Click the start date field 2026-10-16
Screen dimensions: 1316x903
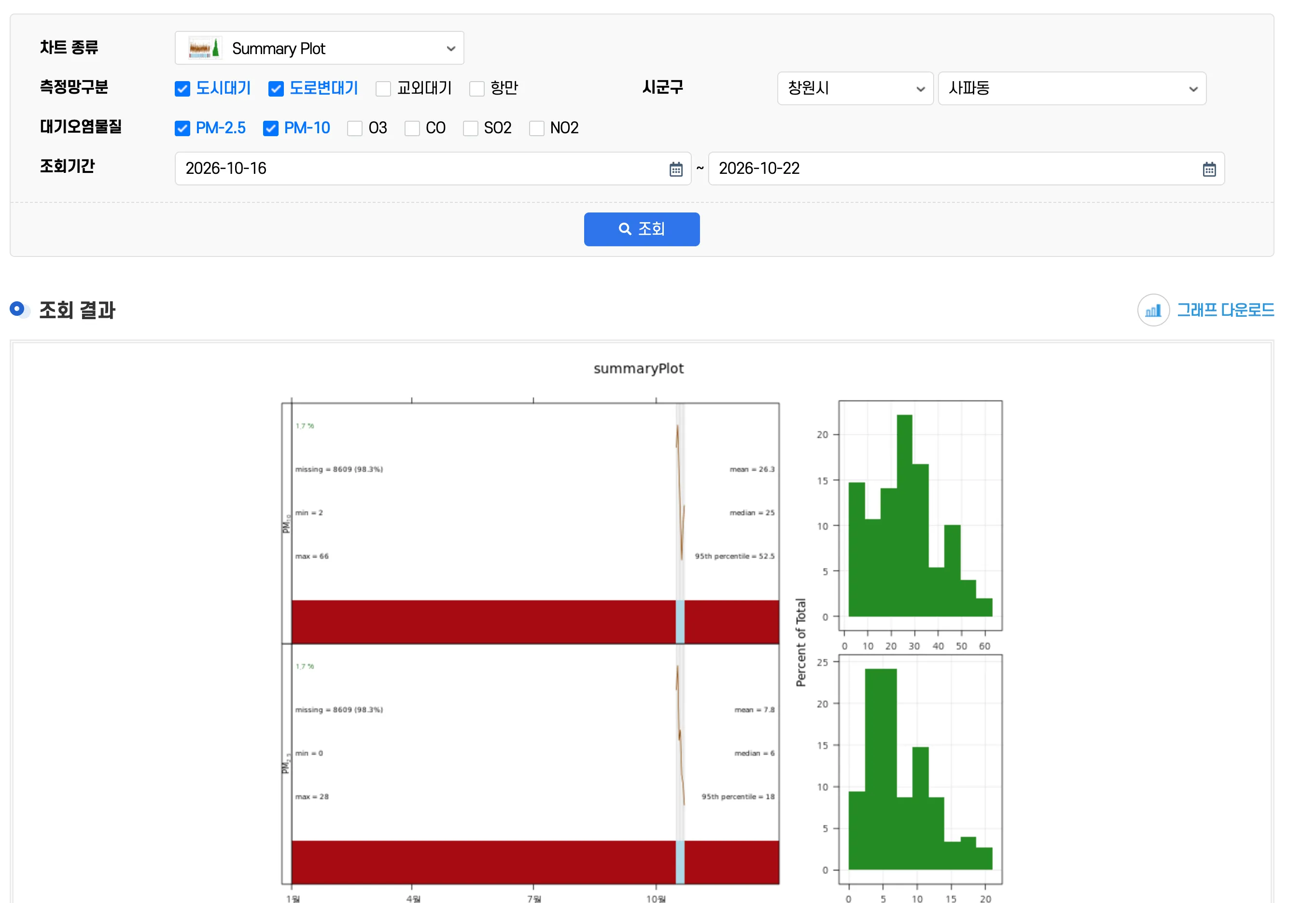[433, 169]
